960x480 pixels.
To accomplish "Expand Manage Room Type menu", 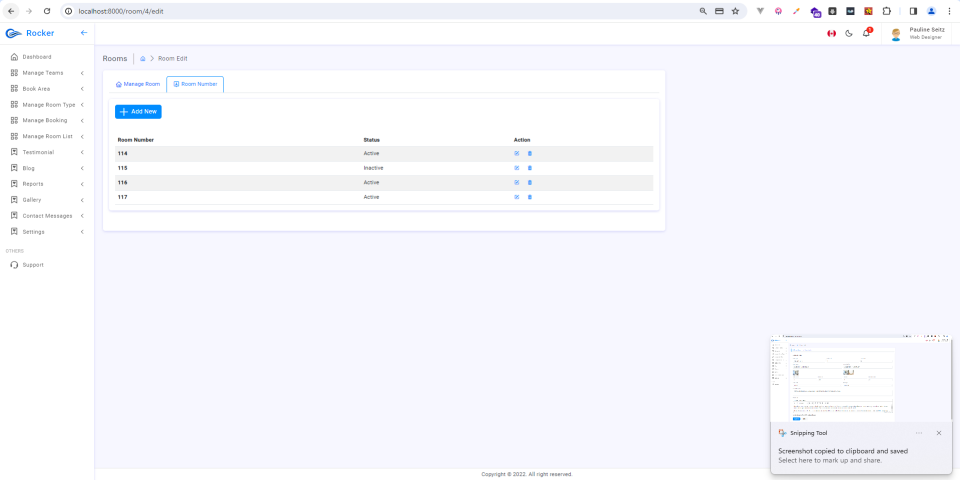I will click(47, 105).
